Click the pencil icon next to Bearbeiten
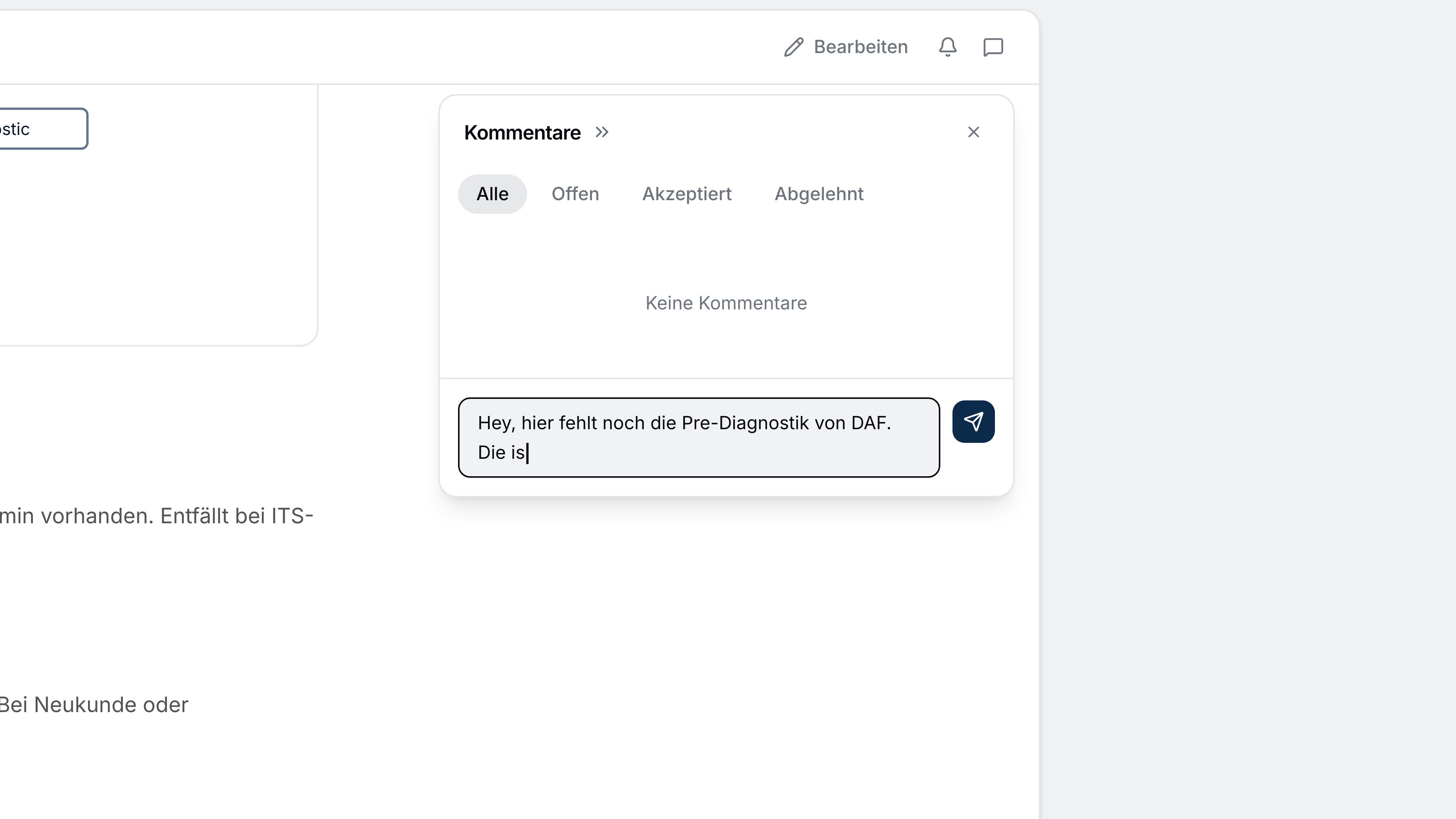The image size is (1456, 819). point(794,47)
